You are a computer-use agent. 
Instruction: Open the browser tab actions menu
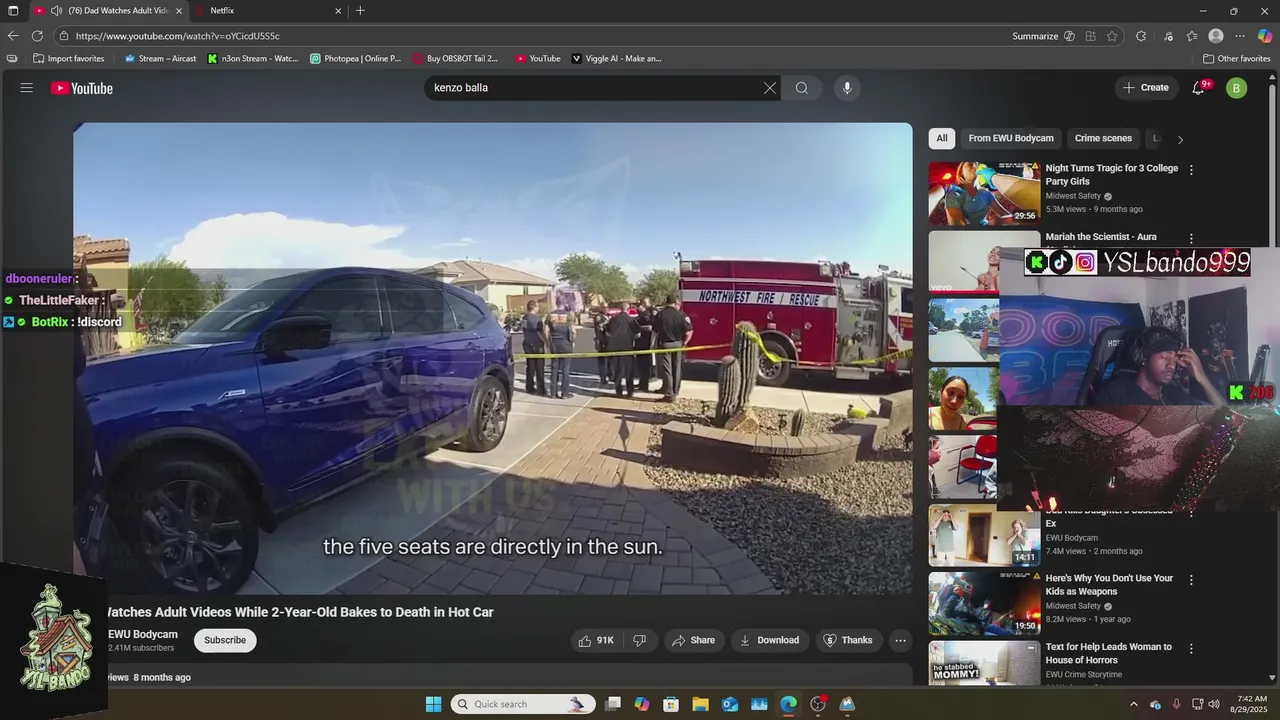click(x=12, y=11)
